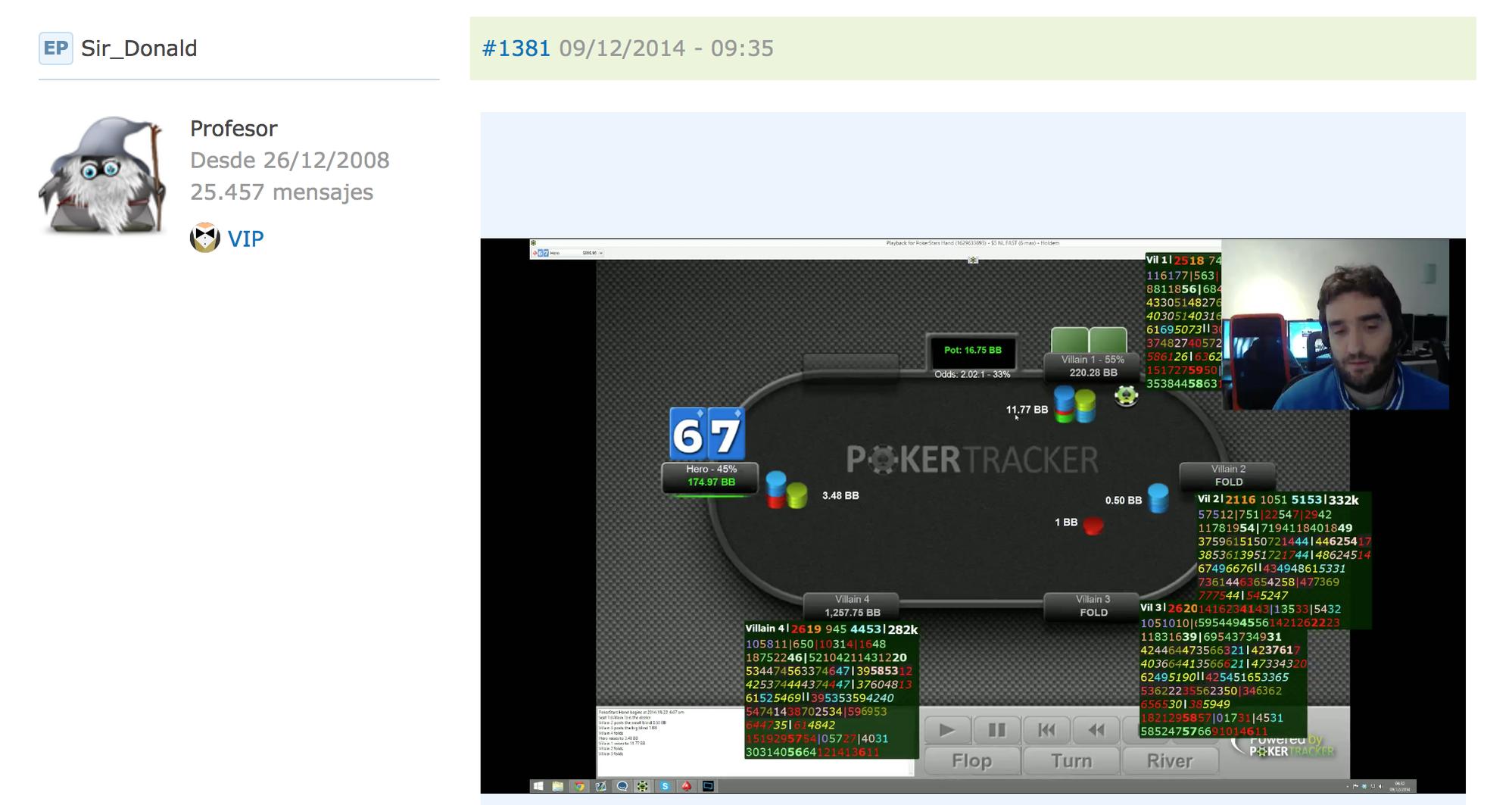Image resolution: width=1512 pixels, height=805 pixels.
Task: Click the monitor icon in the taskbar
Action: point(708,786)
